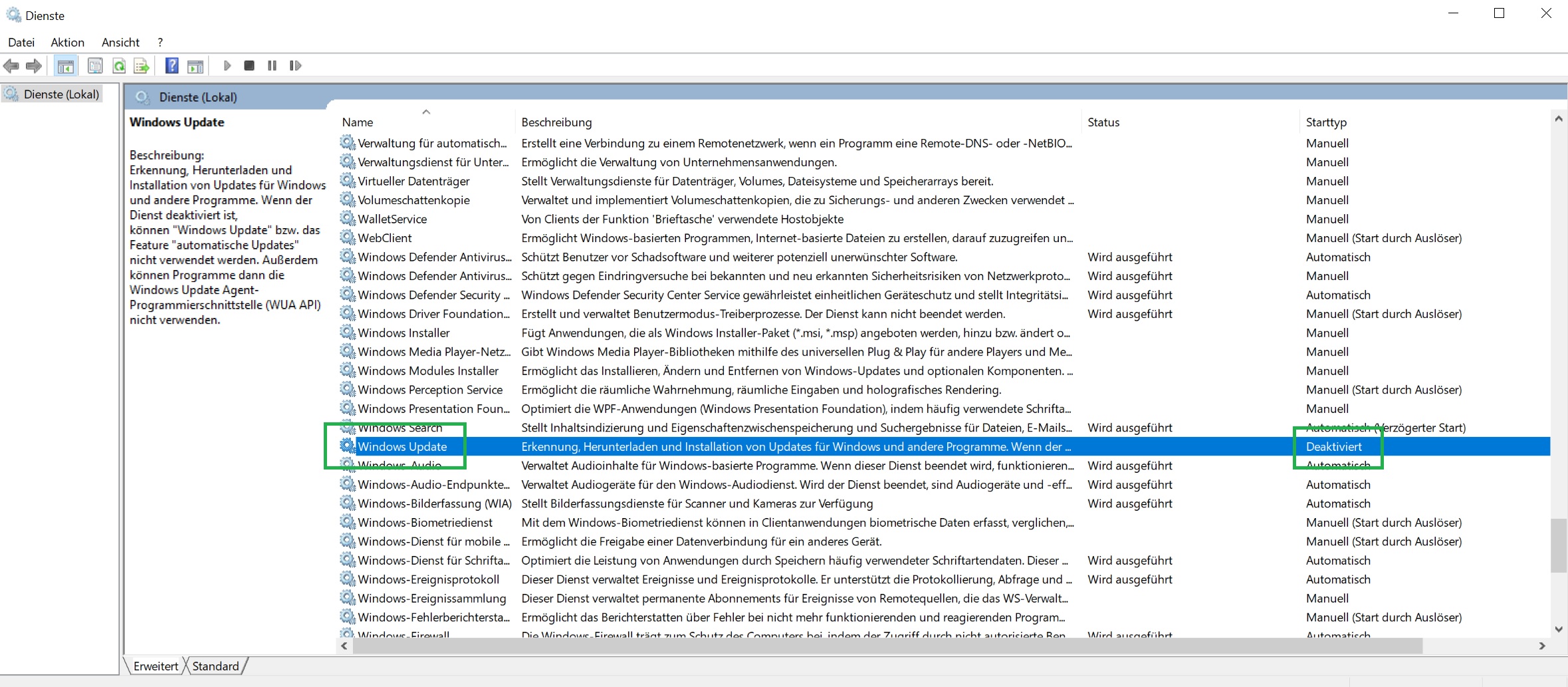Click the gear icon beside Windows Modules Installer

[347, 370]
